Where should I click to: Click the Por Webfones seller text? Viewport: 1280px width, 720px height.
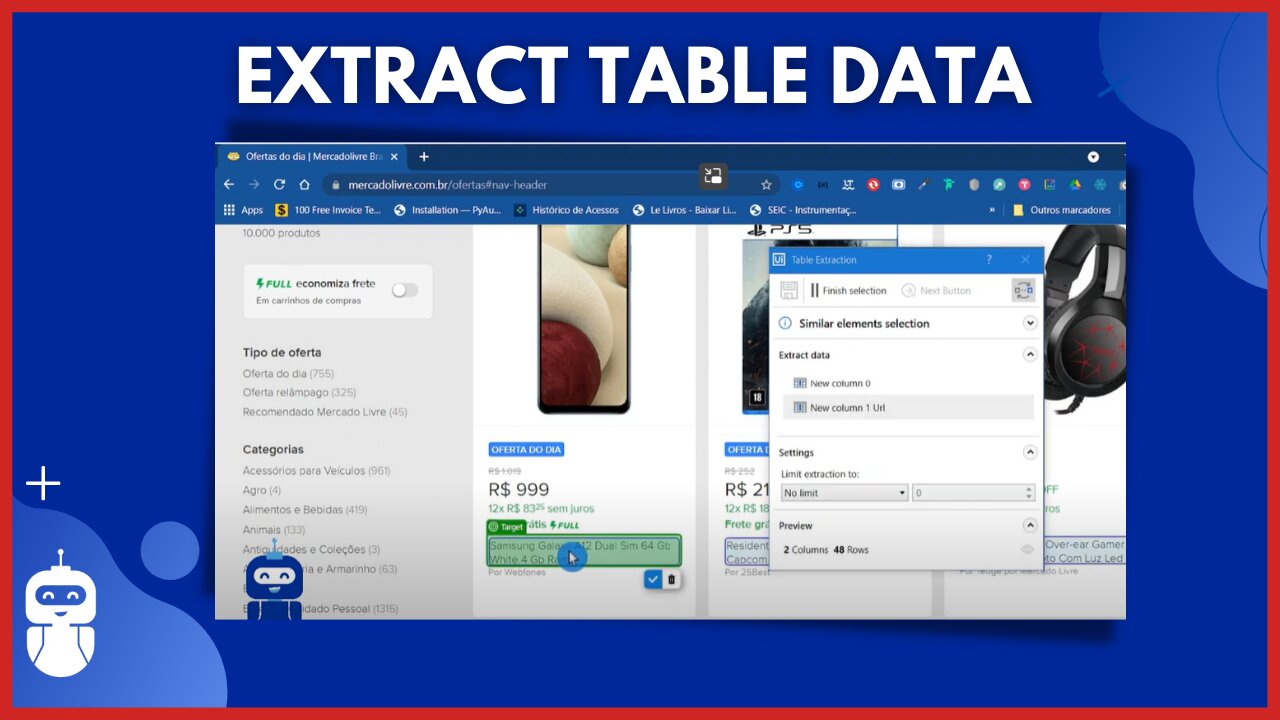(517, 573)
